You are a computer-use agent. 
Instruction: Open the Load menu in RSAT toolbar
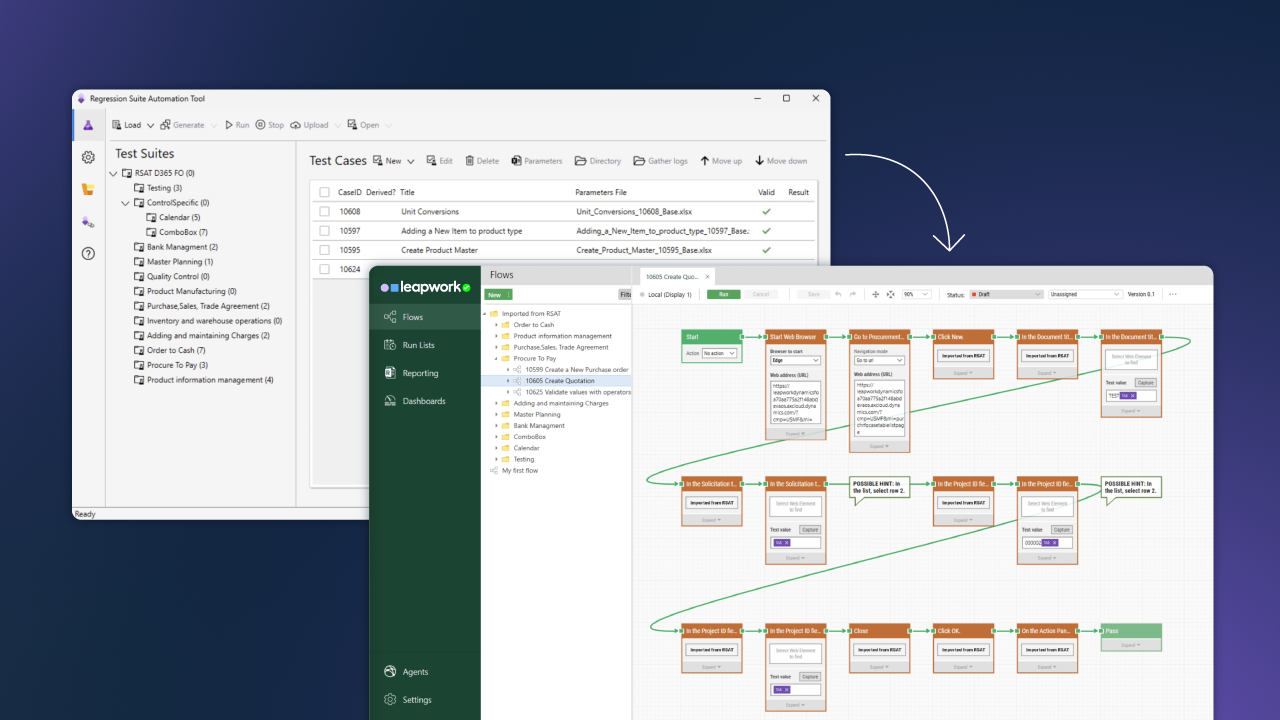coord(127,124)
